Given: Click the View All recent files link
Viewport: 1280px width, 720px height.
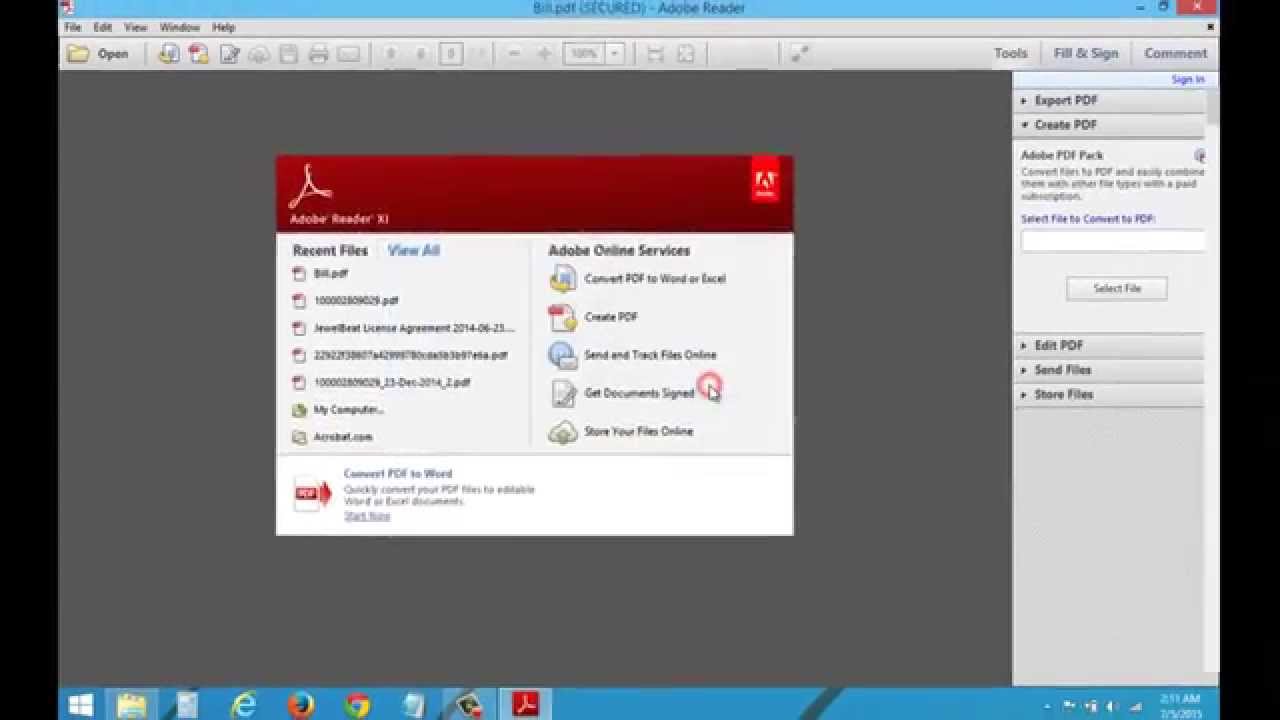Looking at the screenshot, I should coord(413,251).
